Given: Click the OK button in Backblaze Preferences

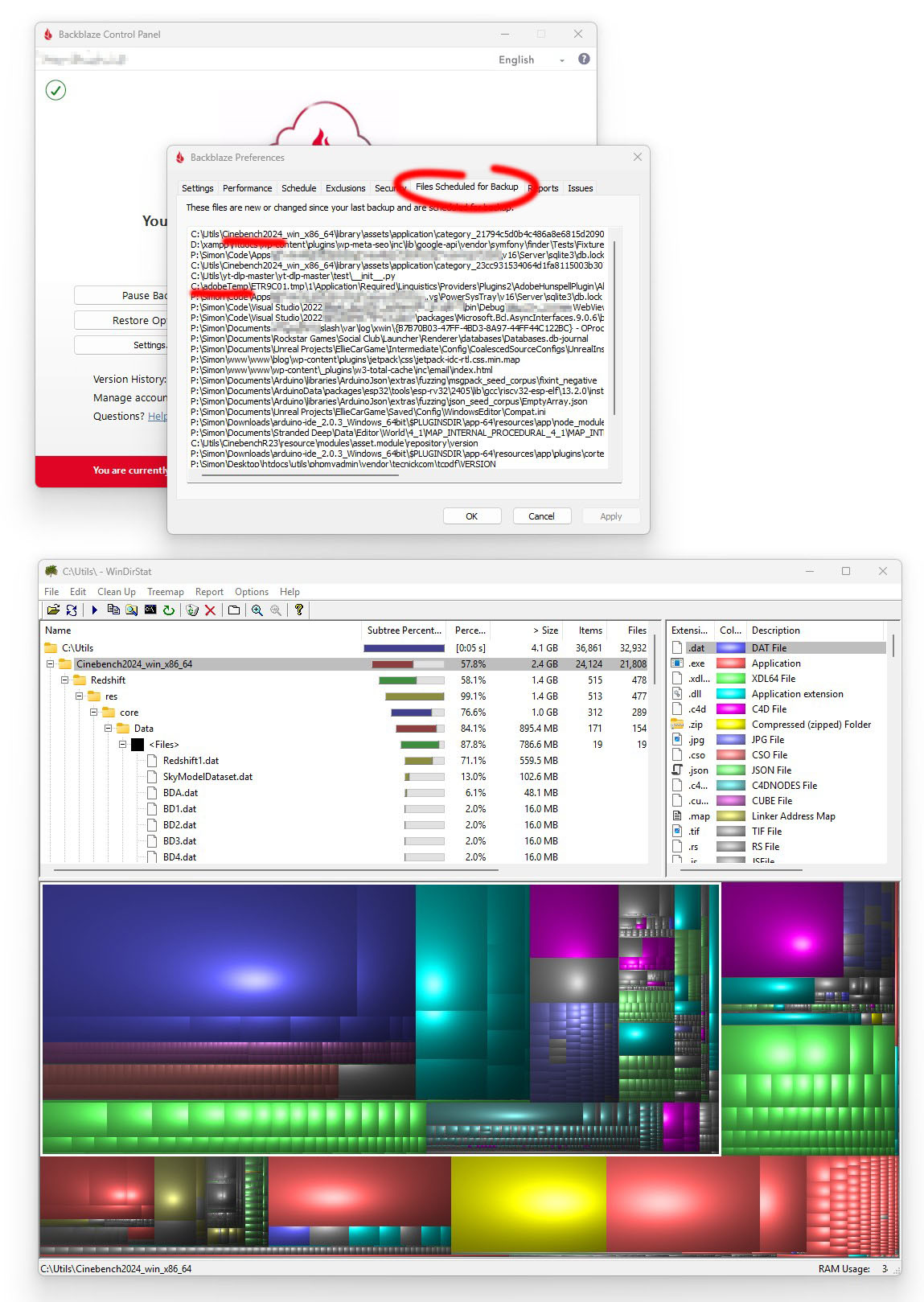Looking at the screenshot, I should pos(471,516).
